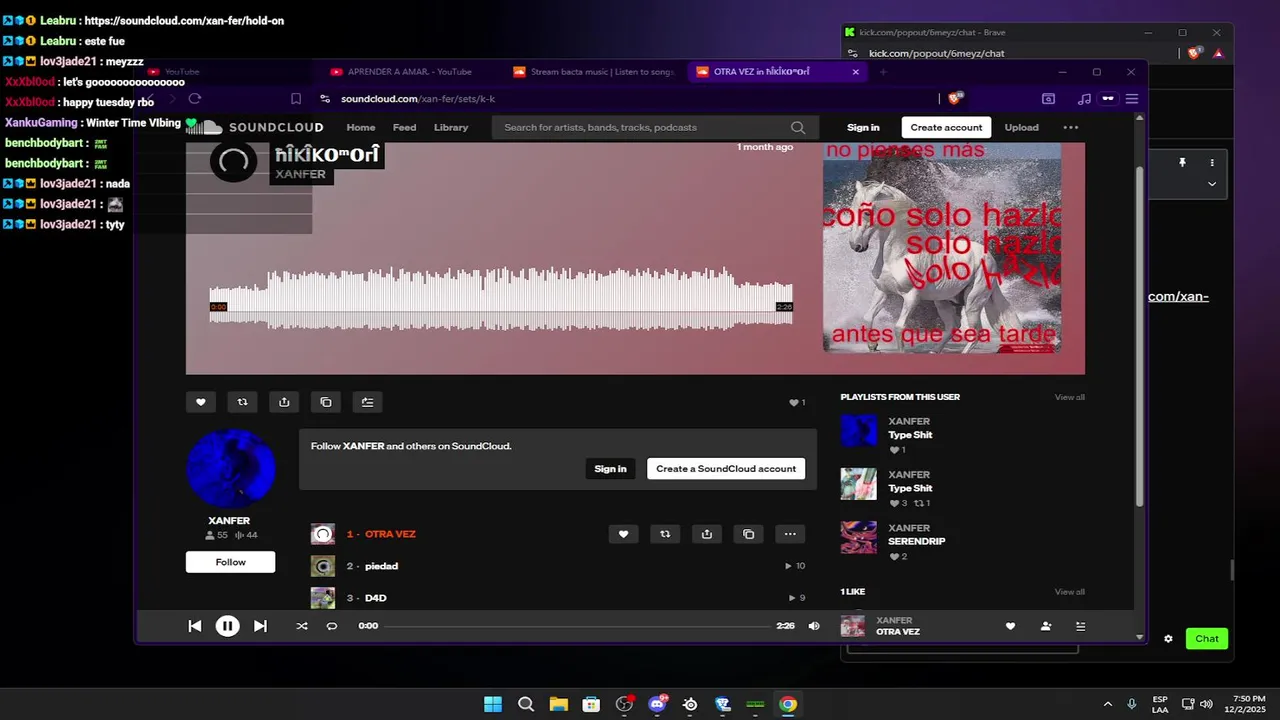Bookmark this page icon in address bar
The height and width of the screenshot is (720, 1280).
pyautogui.click(x=296, y=99)
